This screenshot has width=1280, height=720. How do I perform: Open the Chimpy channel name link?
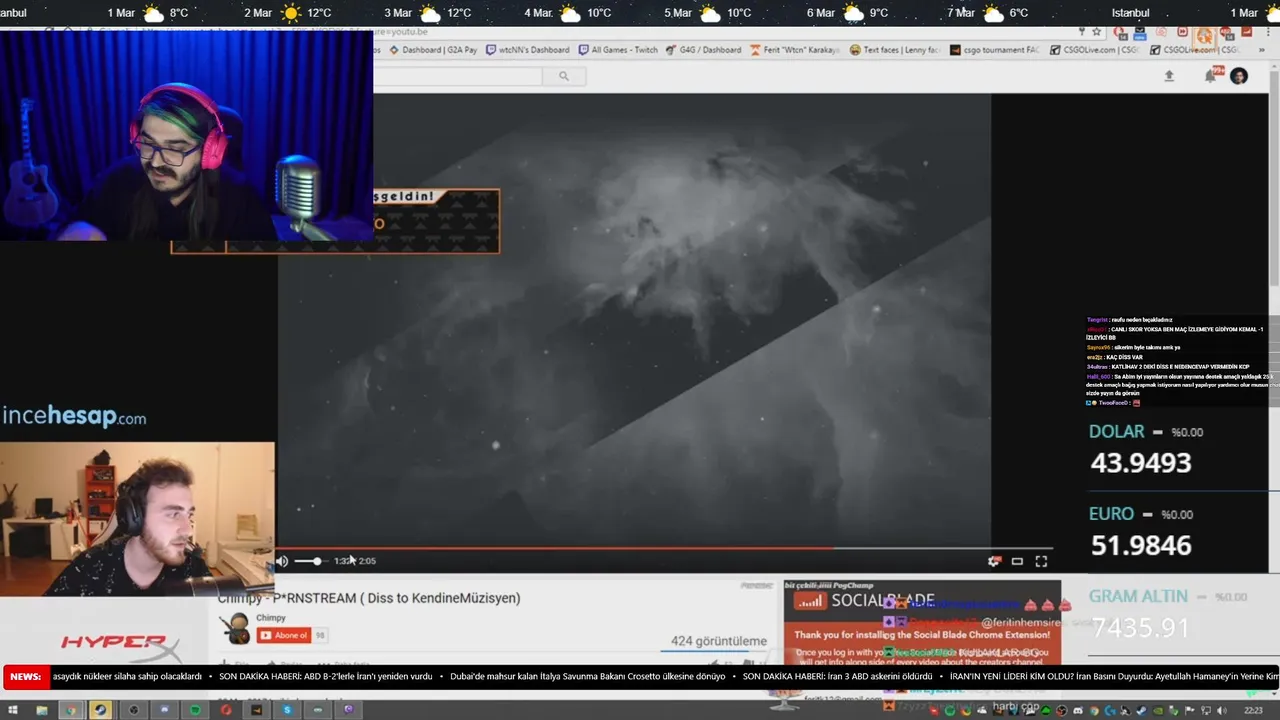271,618
